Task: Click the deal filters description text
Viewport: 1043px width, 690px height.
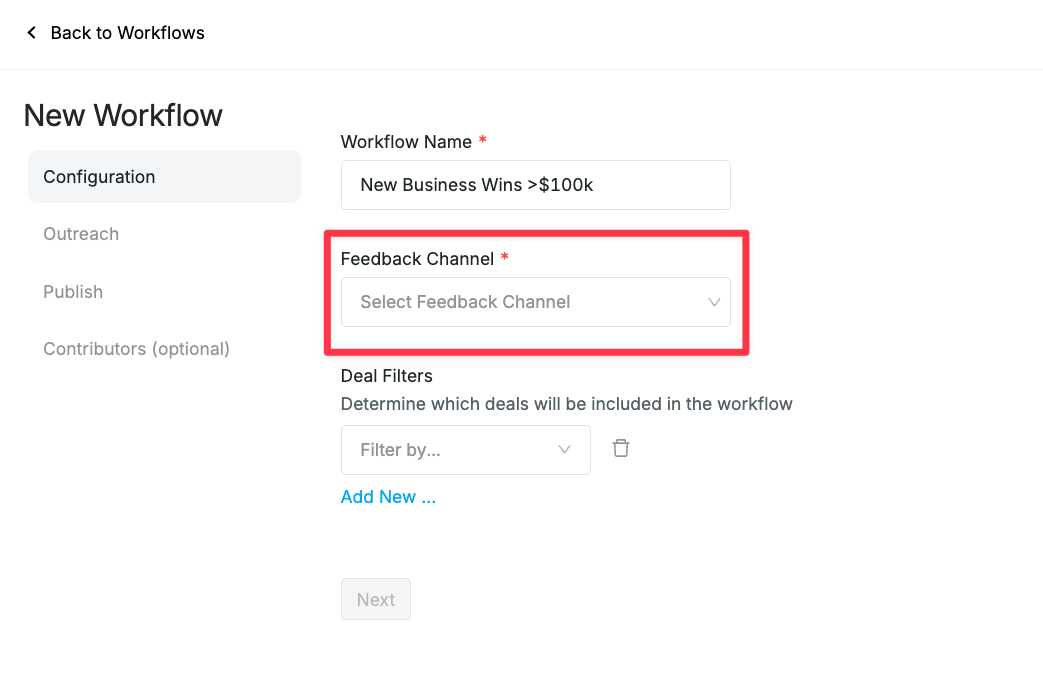Action: click(567, 404)
